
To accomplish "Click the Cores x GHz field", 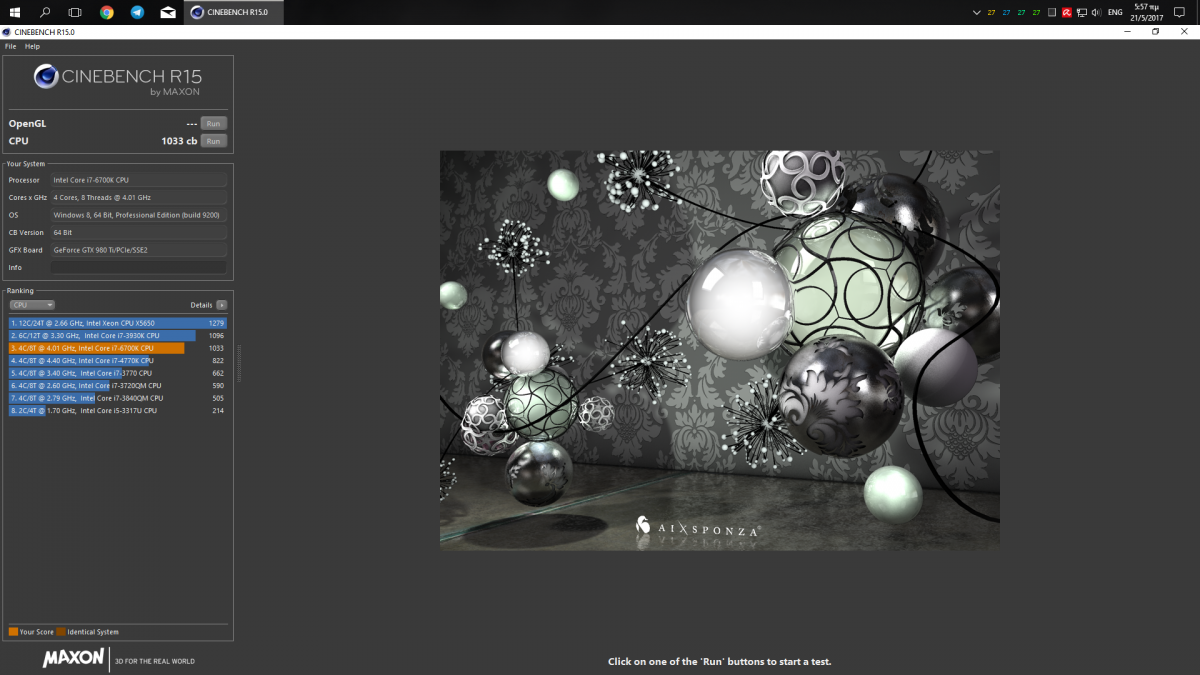I will pyautogui.click(x=139, y=198).
